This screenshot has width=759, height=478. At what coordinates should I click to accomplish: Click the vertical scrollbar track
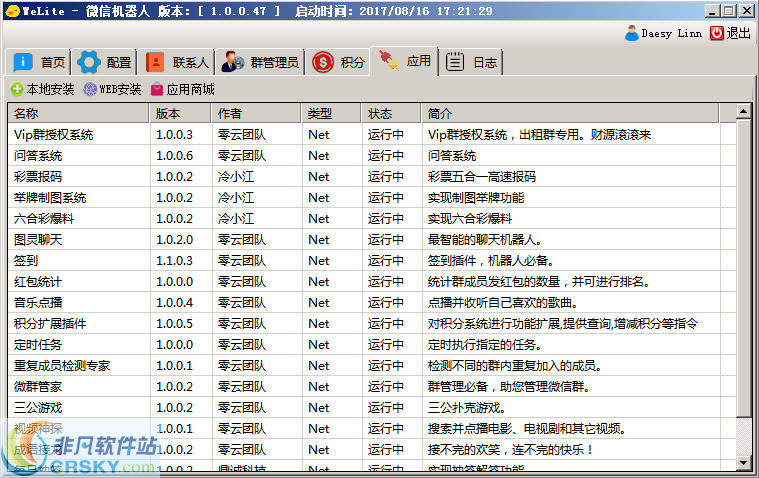[744, 436]
